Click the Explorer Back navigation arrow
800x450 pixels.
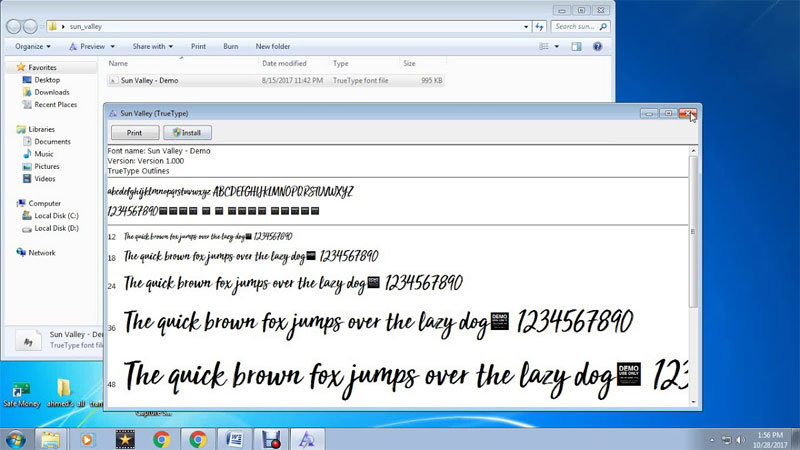point(12,25)
